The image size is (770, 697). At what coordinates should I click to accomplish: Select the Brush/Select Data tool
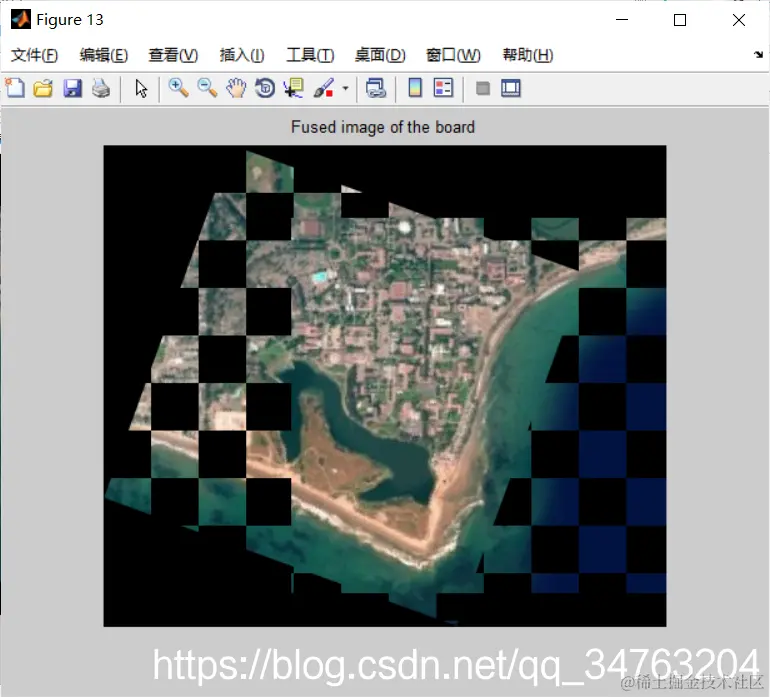[324, 88]
